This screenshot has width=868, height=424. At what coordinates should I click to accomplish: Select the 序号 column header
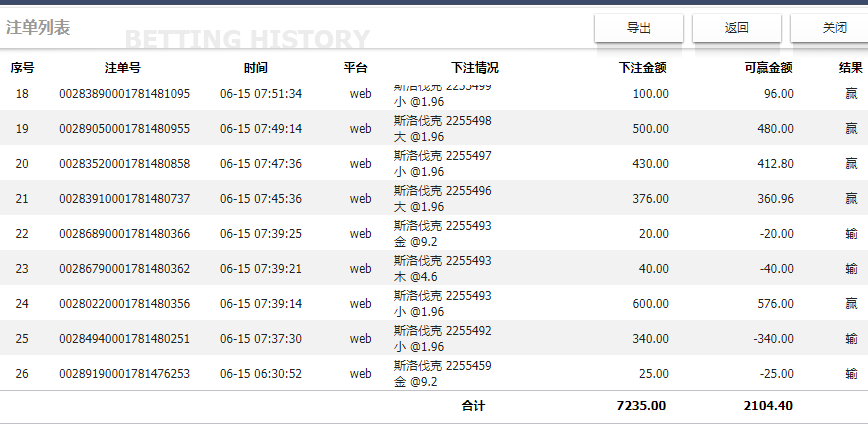(x=22, y=68)
